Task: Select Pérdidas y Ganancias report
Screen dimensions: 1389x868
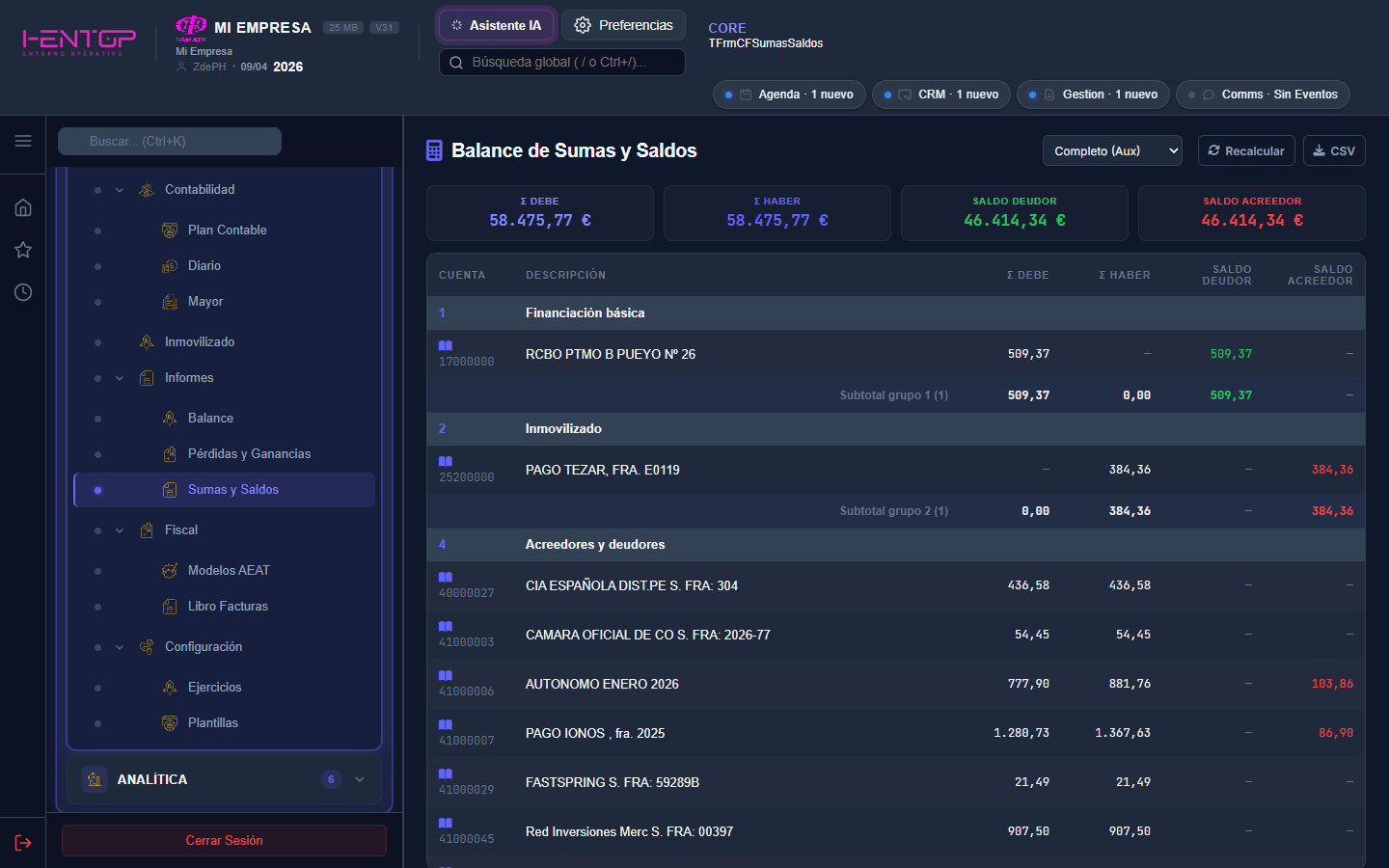Action: click(249, 454)
